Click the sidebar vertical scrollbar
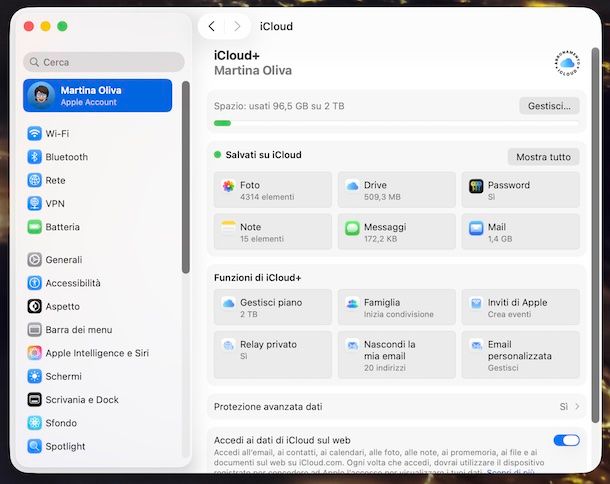This screenshot has height=484, width=610. (186, 177)
